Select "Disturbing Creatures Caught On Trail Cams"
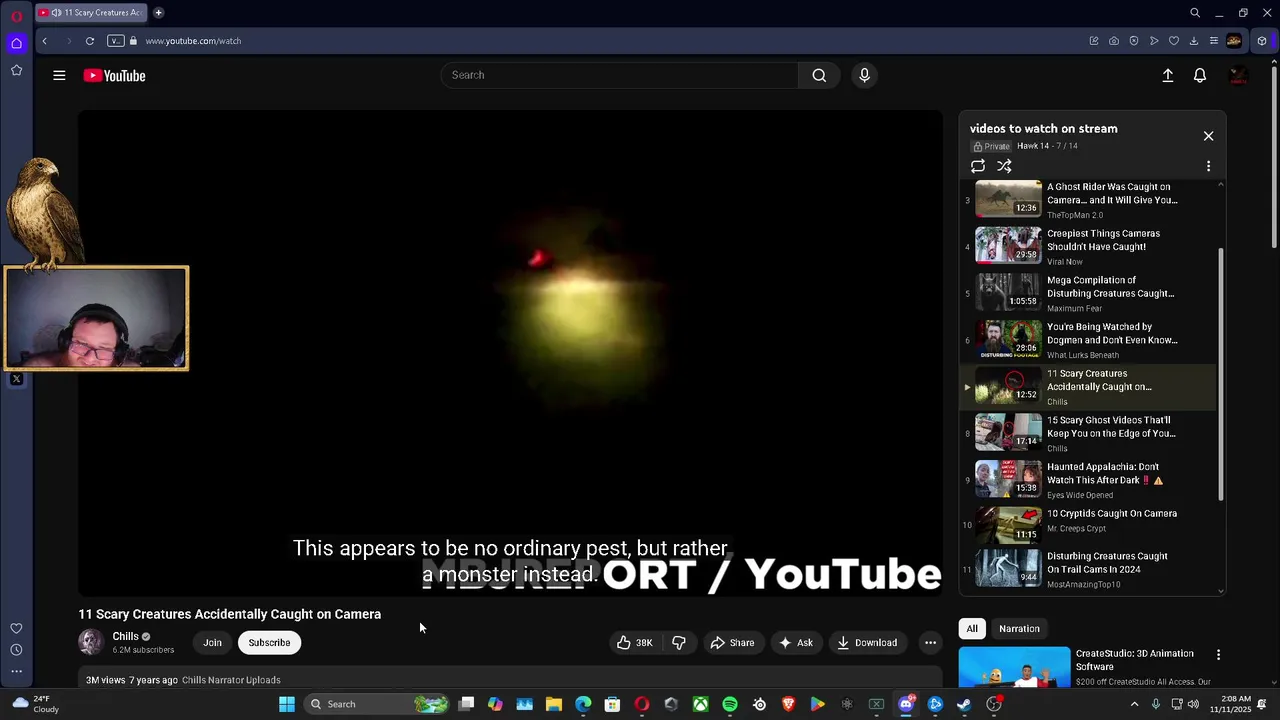The width and height of the screenshot is (1280, 720). tap(1089, 569)
